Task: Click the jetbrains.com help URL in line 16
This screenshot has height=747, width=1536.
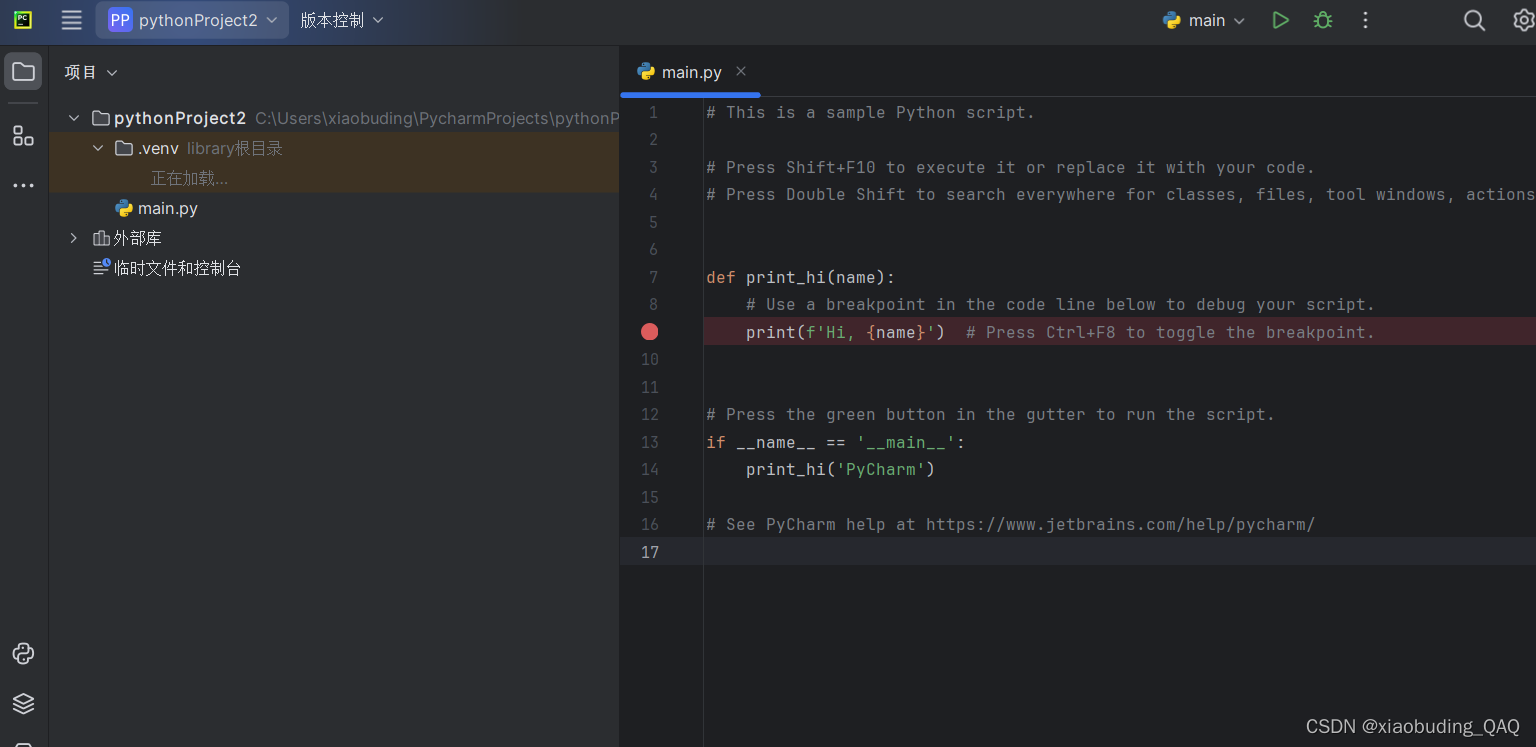Action: coord(1120,524)
